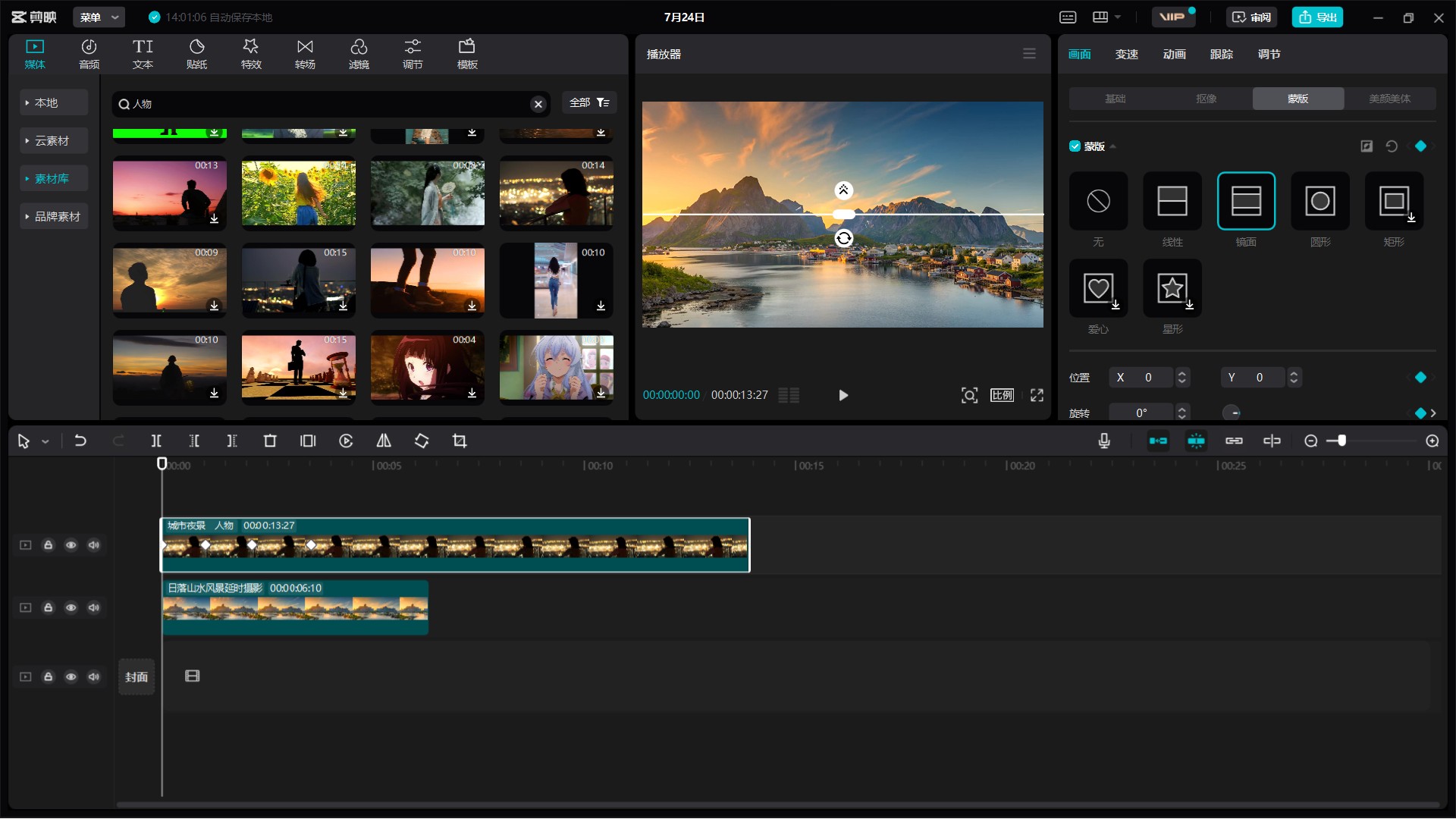Hide the 城市夜景 track with eye icon

[71, 545]
